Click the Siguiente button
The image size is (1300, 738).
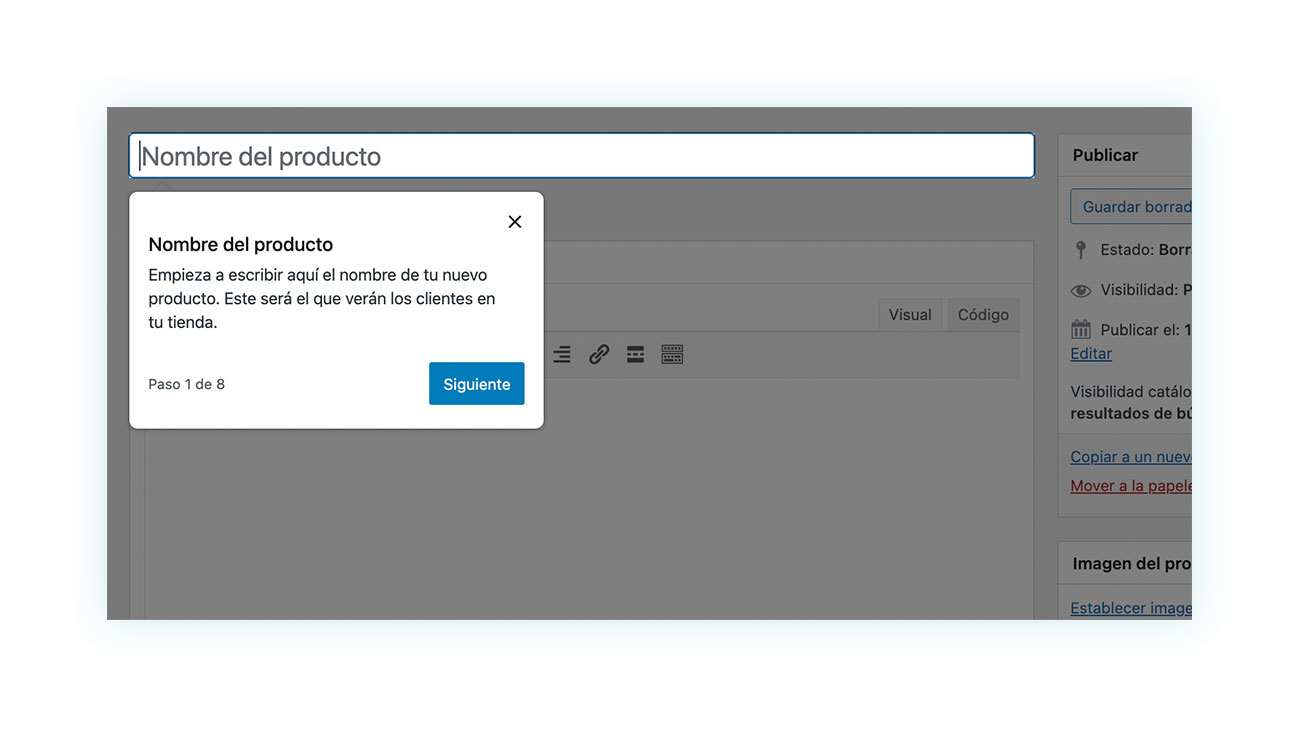[x=476, y=384]
